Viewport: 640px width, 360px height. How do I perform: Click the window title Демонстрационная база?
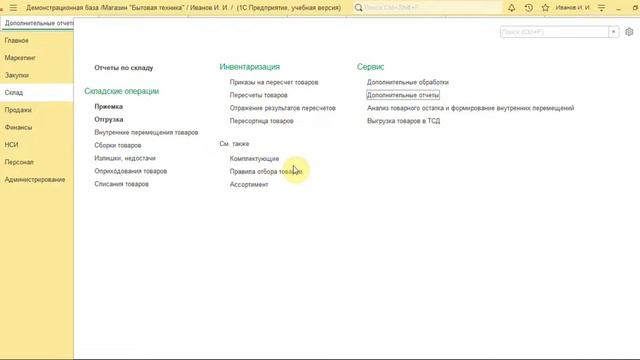coord(183,8)
